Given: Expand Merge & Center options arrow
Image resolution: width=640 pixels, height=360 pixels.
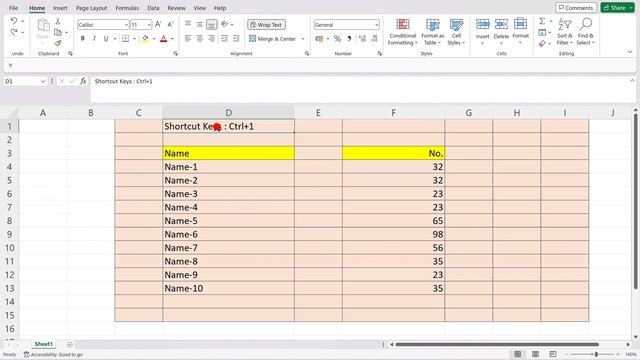Looking at the screenshot, I should coord(303,39).
